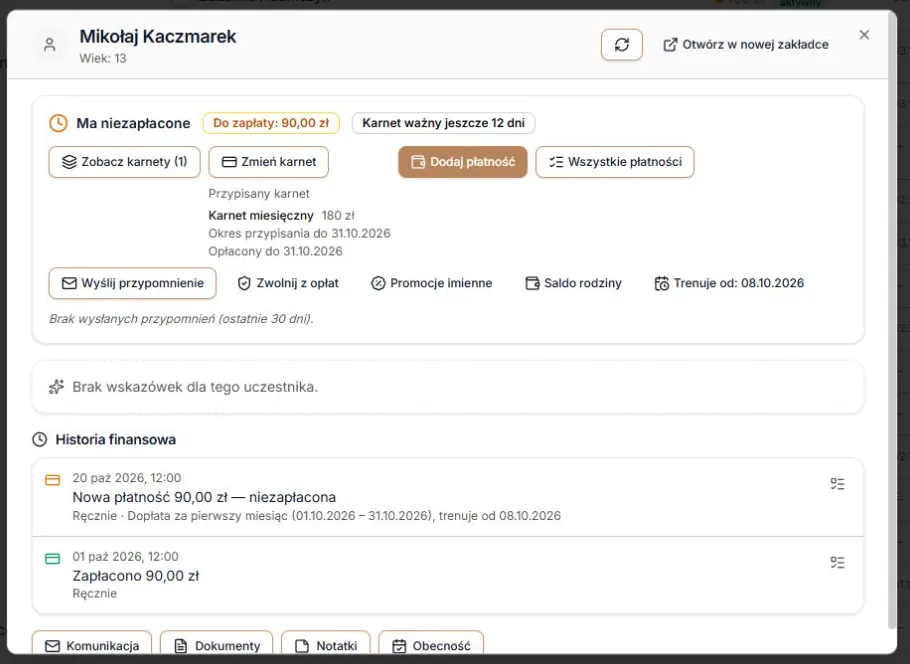Open Saldo rodziny wallet option
Screen dimensions: 910x664
click(x=573, y=283)
